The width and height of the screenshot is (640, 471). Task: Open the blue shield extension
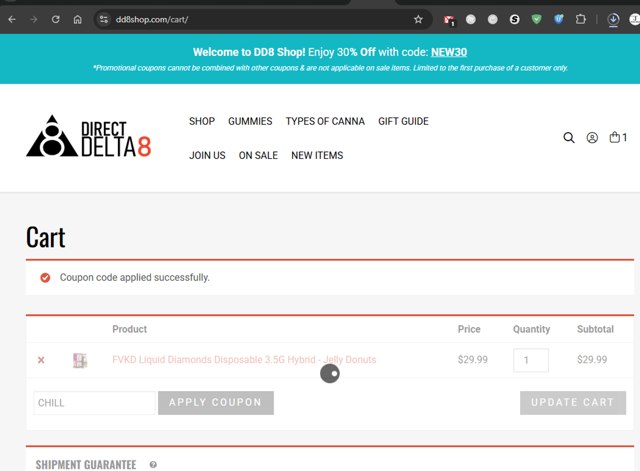pos(558,19)
